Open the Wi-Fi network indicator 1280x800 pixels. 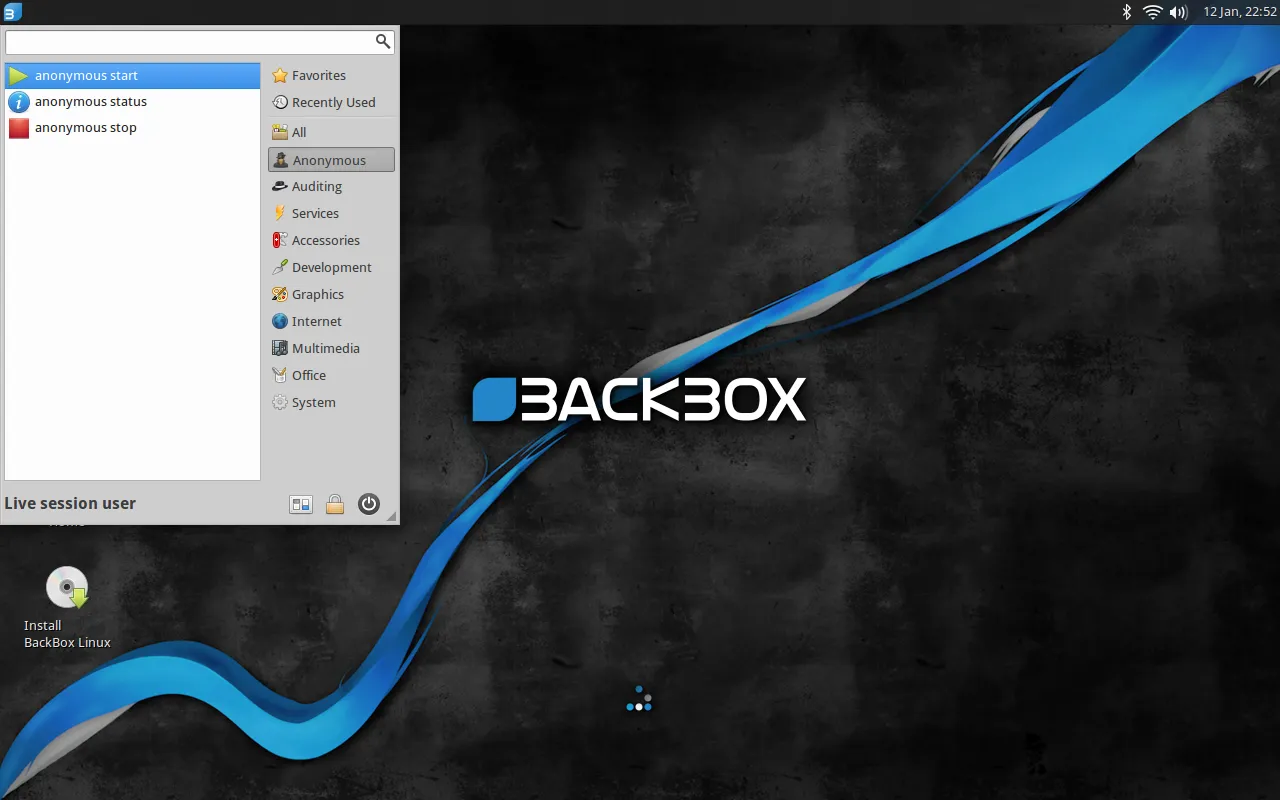(1152, 12)
